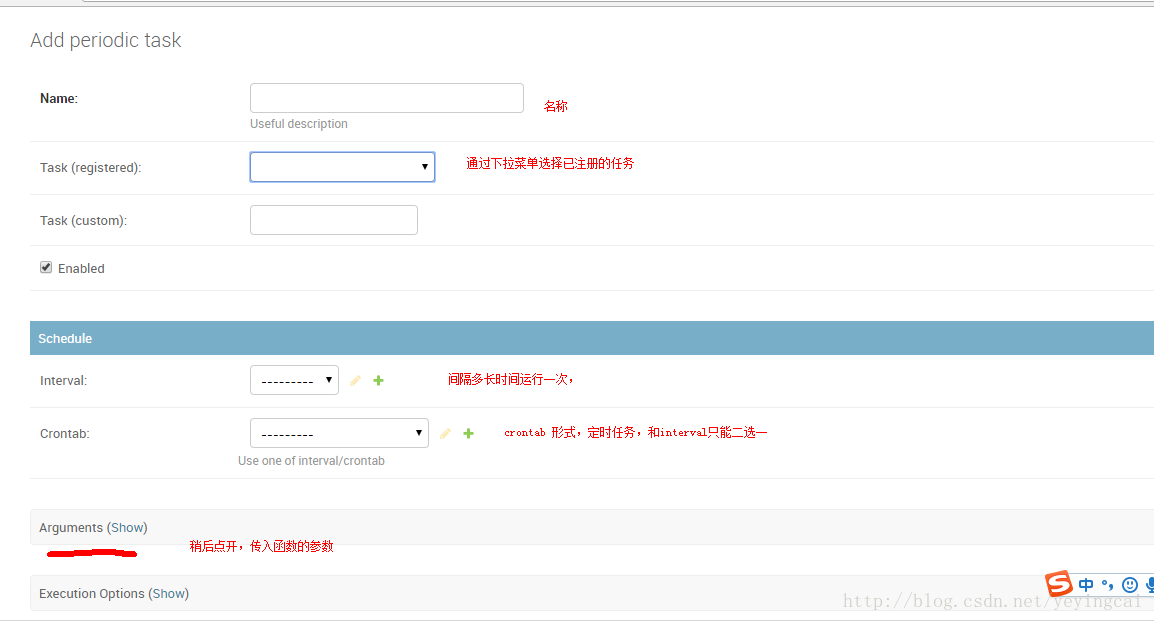Toggle Chinese input mode 中 icon
This screenshot has width=1154, height=621.
1086,585
